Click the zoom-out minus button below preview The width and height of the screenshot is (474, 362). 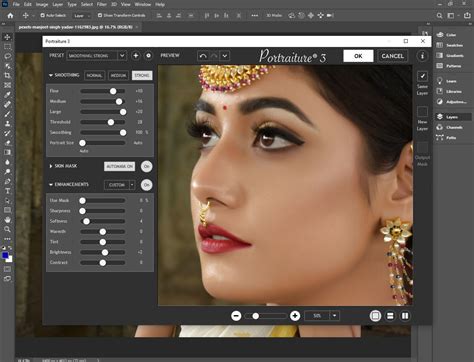pos(236,316)
